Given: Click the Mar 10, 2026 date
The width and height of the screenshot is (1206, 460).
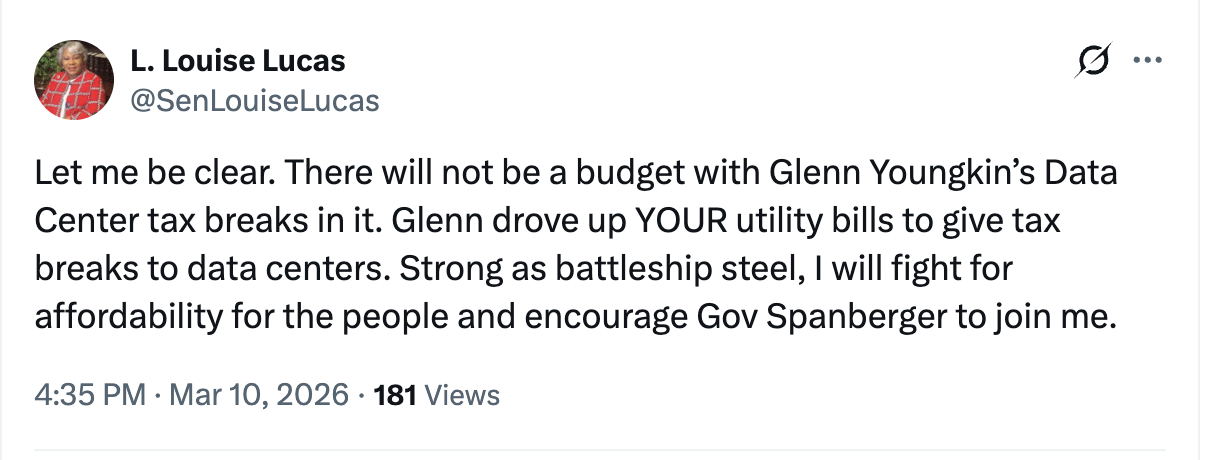Looking at the screenshot, I should [x=258, y=395].
